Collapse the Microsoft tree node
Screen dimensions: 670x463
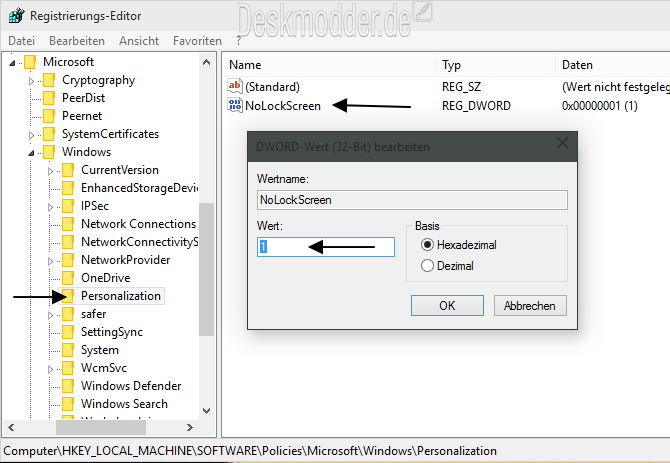[x=12, y=63]
